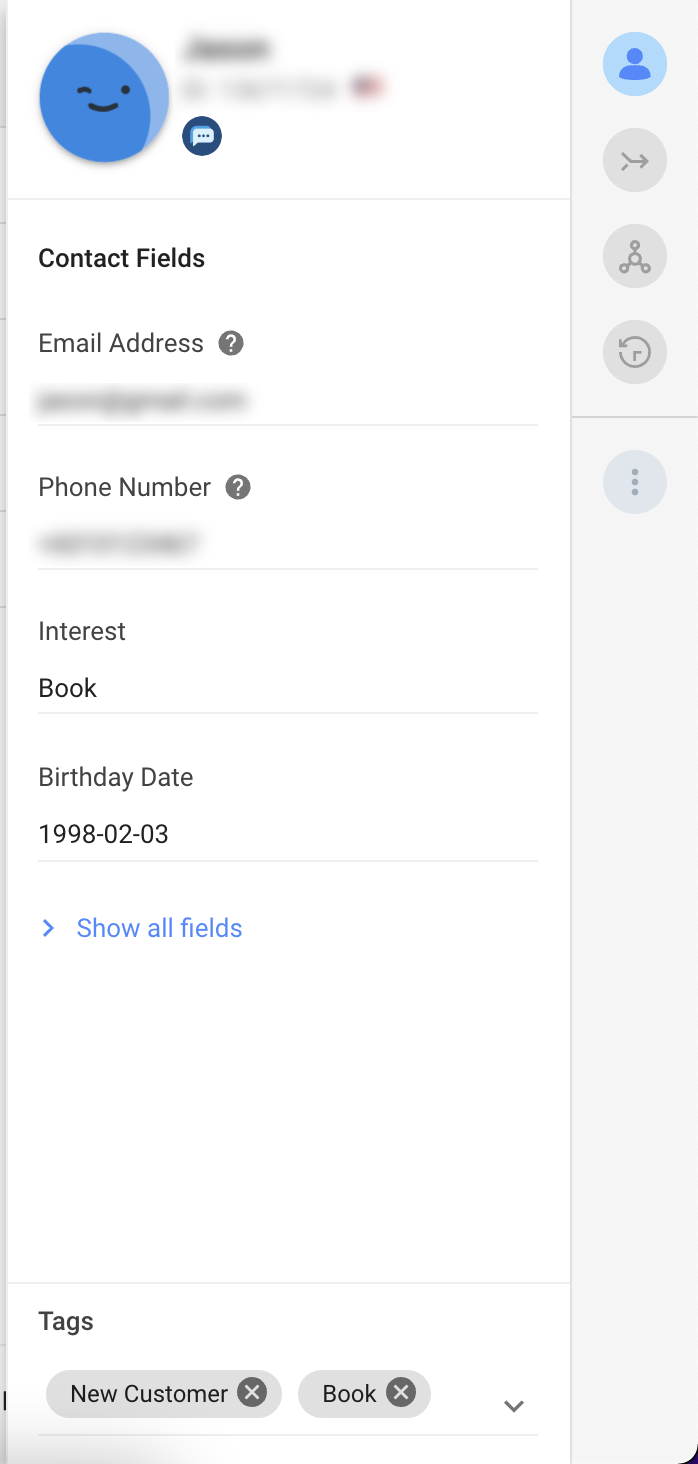This screenshot has width=698, height=1464.
Task: Expand the Show all fields chevron
Action: 48,929
